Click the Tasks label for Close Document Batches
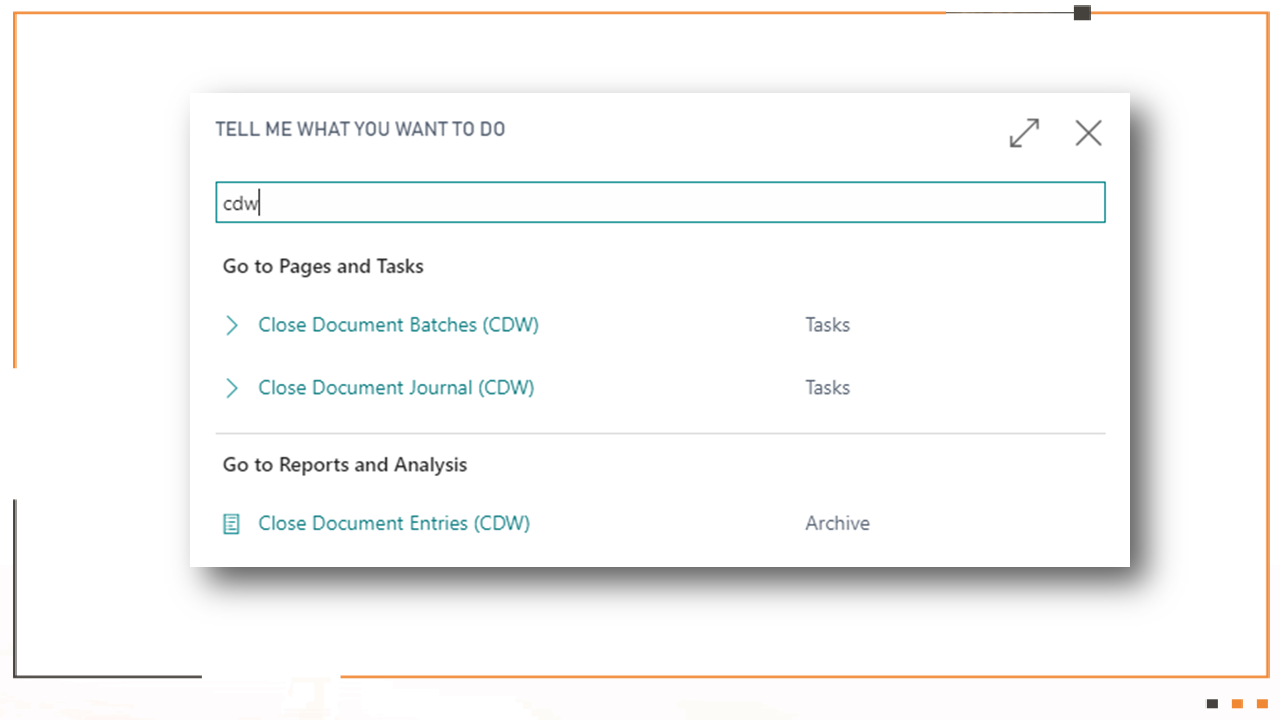The width and height of the screenshot is (1280, 720). tap(827, 325)
